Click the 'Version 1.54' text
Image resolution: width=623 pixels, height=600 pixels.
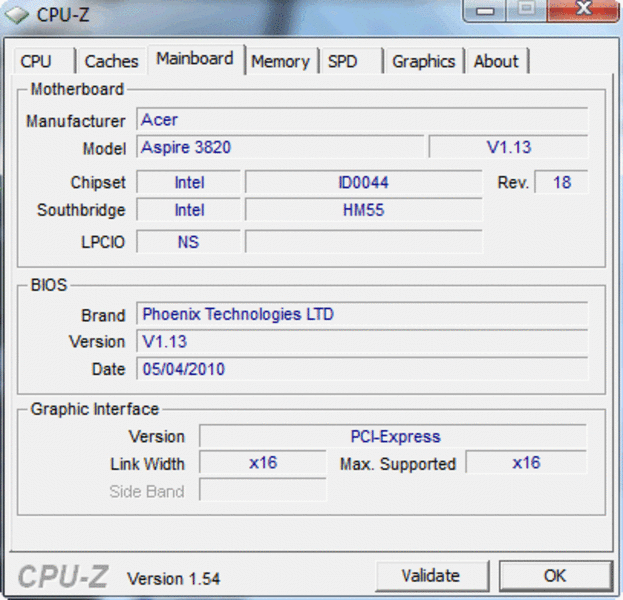(173, 579)
